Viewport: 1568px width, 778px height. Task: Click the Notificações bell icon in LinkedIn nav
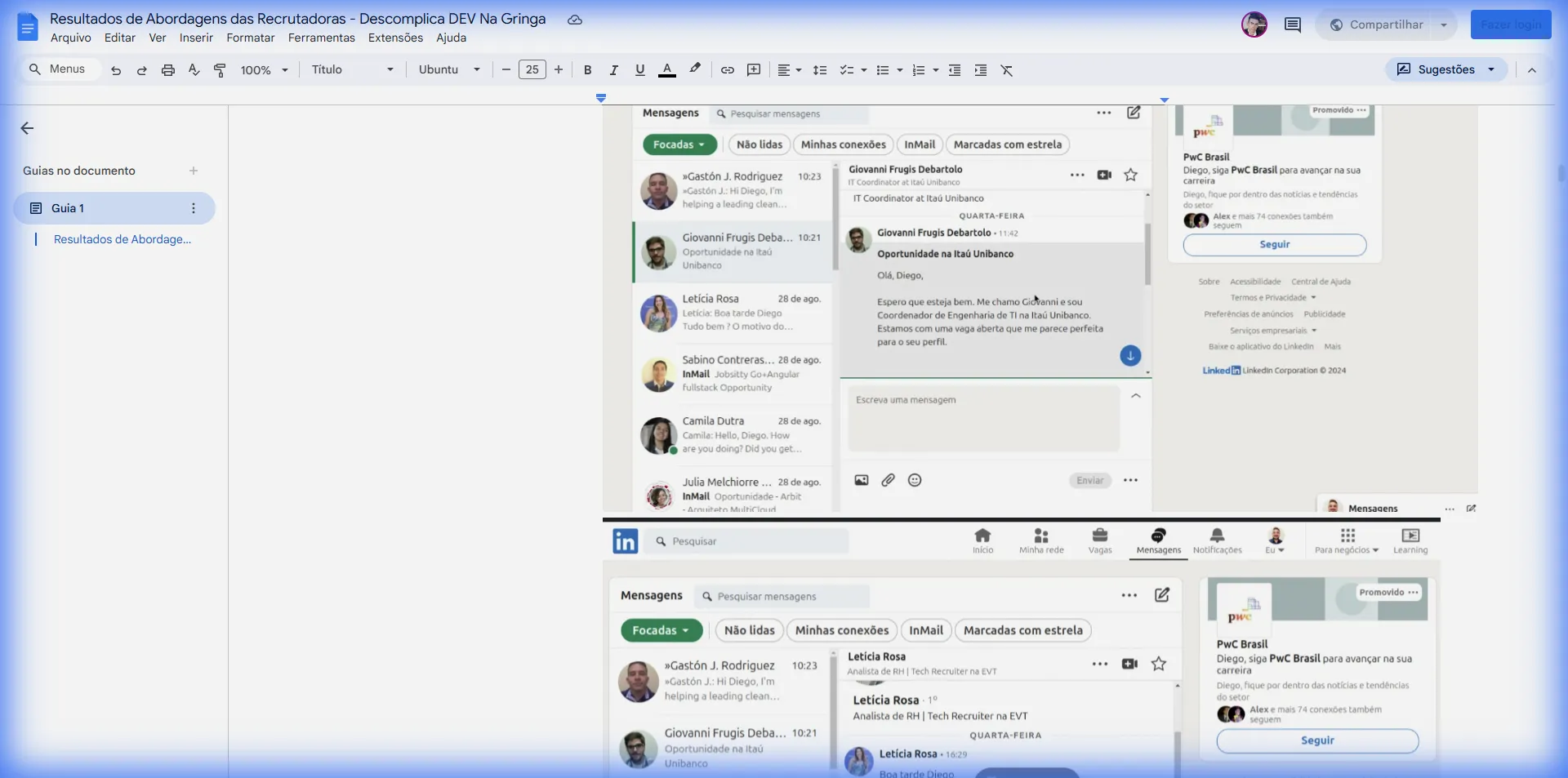(1217, 540)
